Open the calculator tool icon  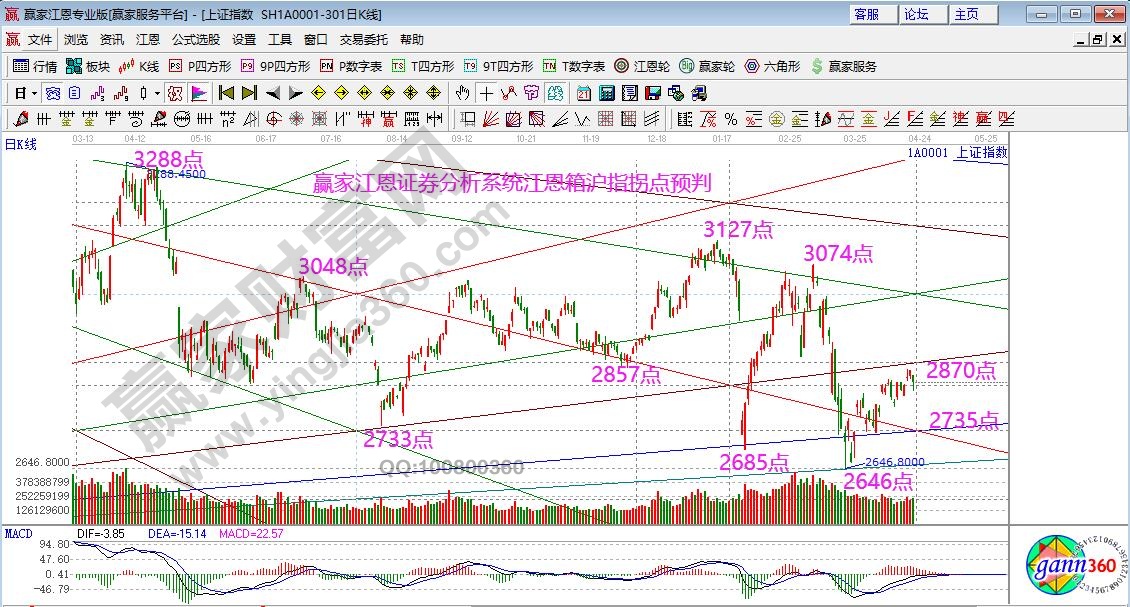click(x=605, y=93)
